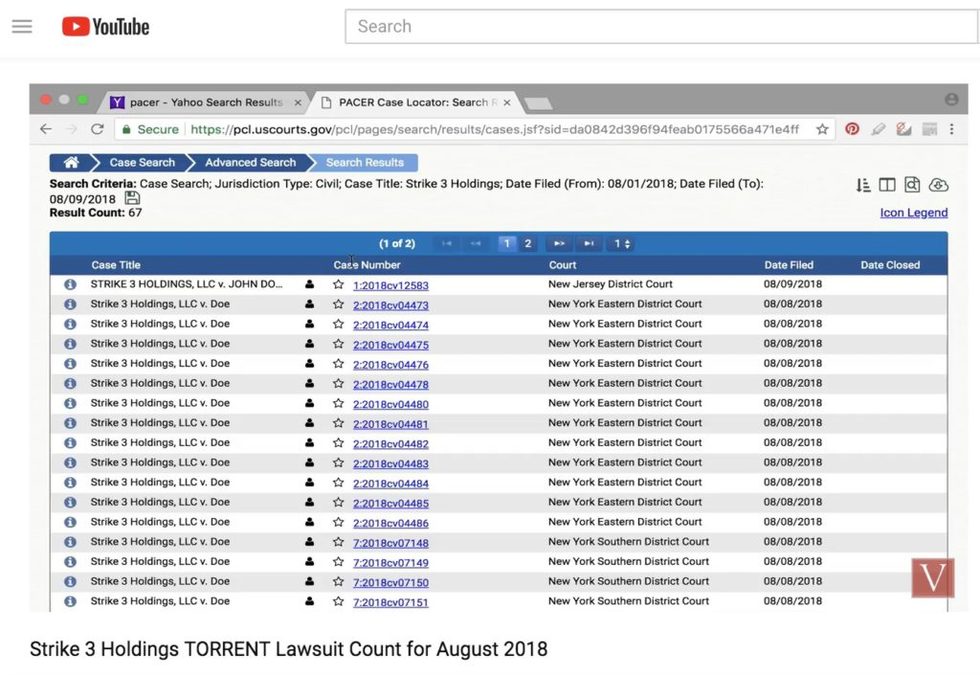Open the page number dropdown
980x675 pixels.
coord(621,244)
